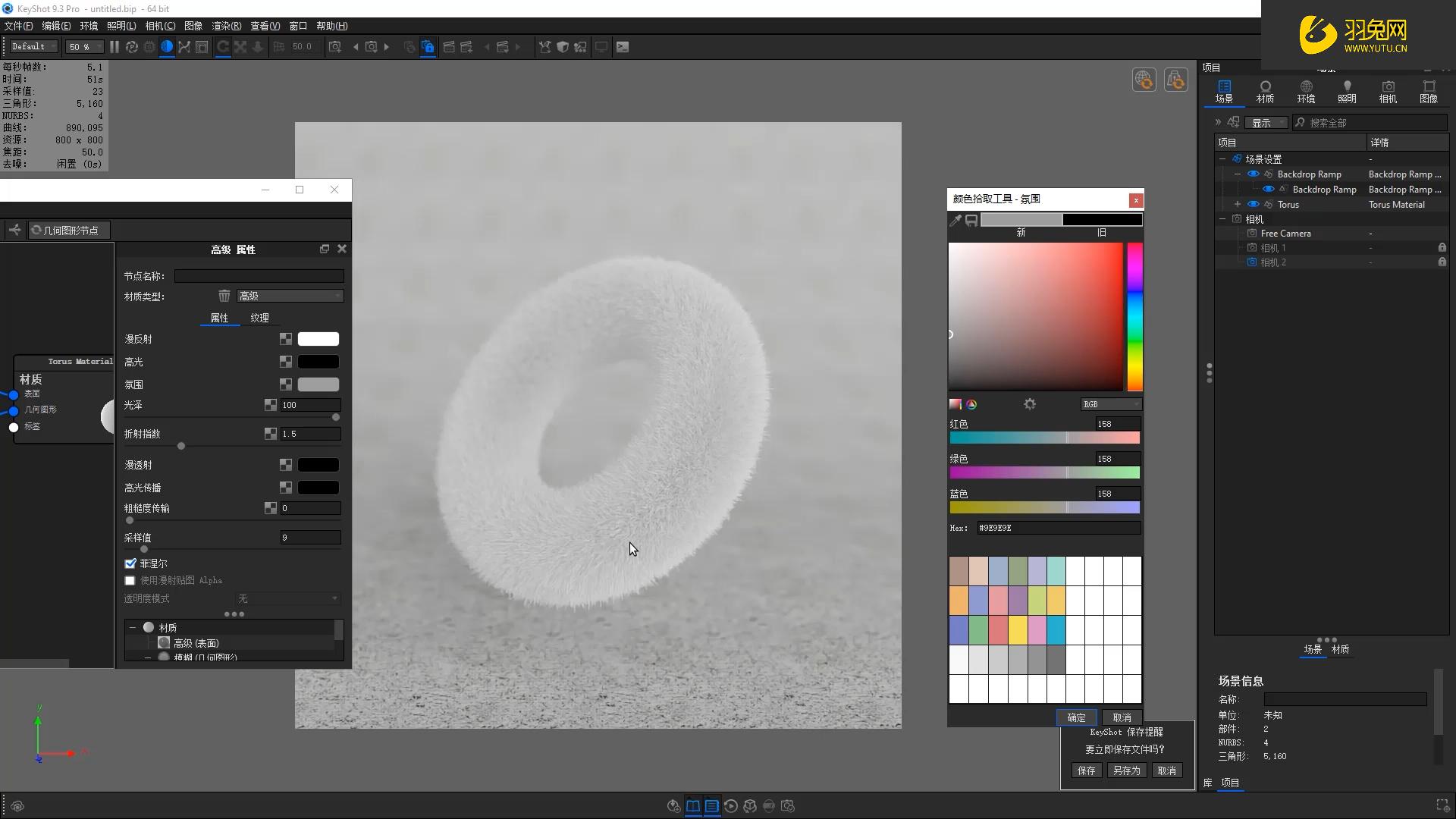Switch to the 纹理 tab
Screen dimensions: 1456x819
(x=259, y=318)
